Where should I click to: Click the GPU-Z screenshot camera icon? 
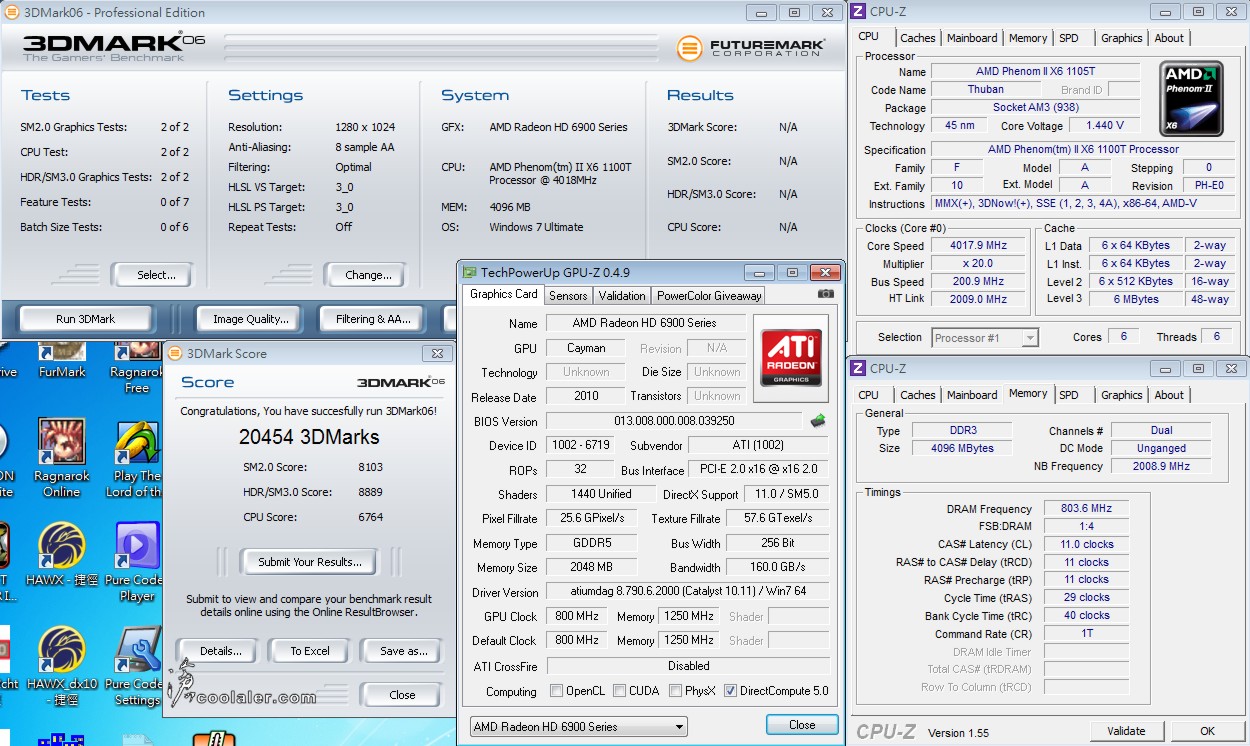[x=825, y=294]
